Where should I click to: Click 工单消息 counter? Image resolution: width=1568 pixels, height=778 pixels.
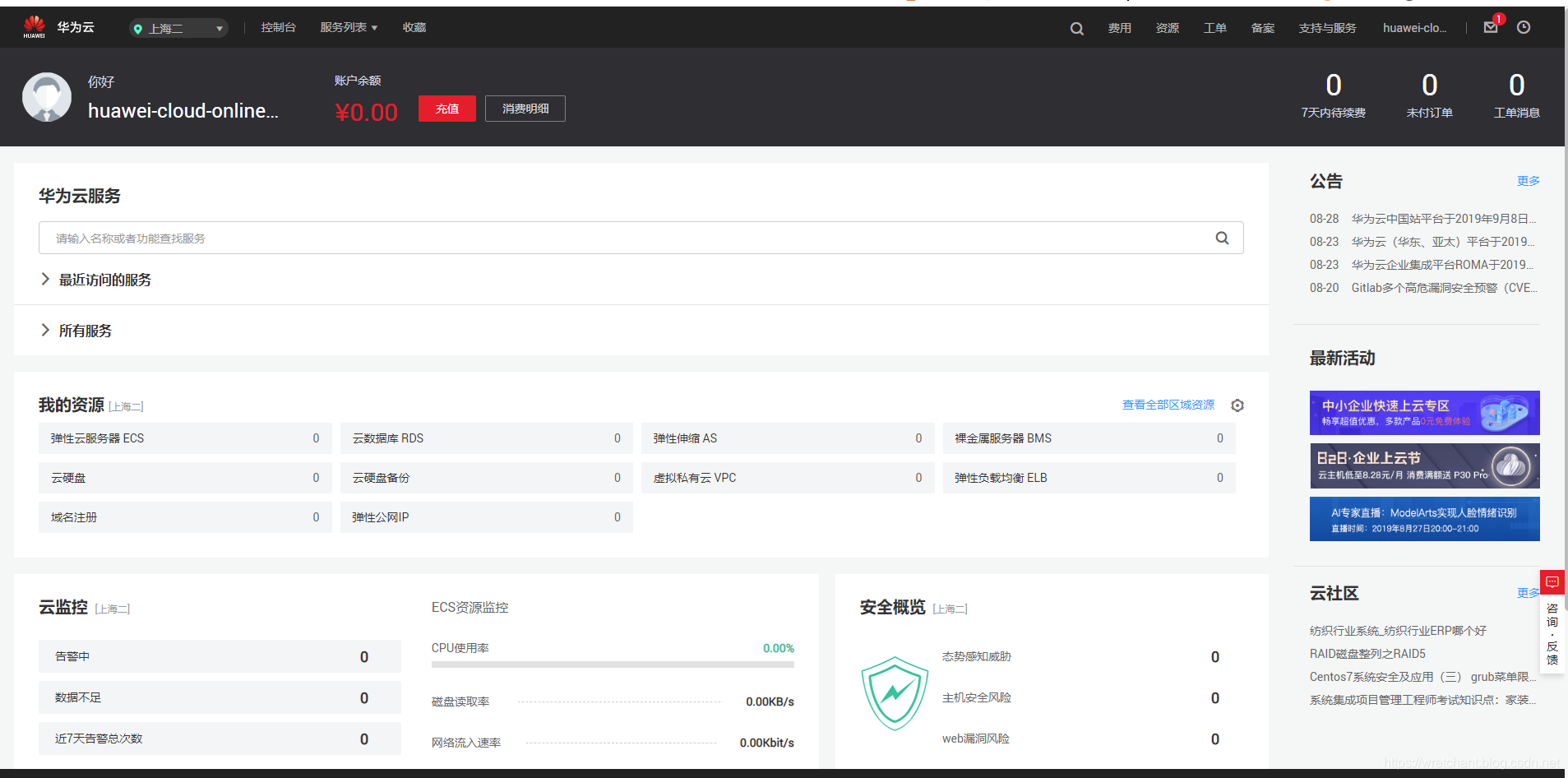click(x=1517, y=95)
